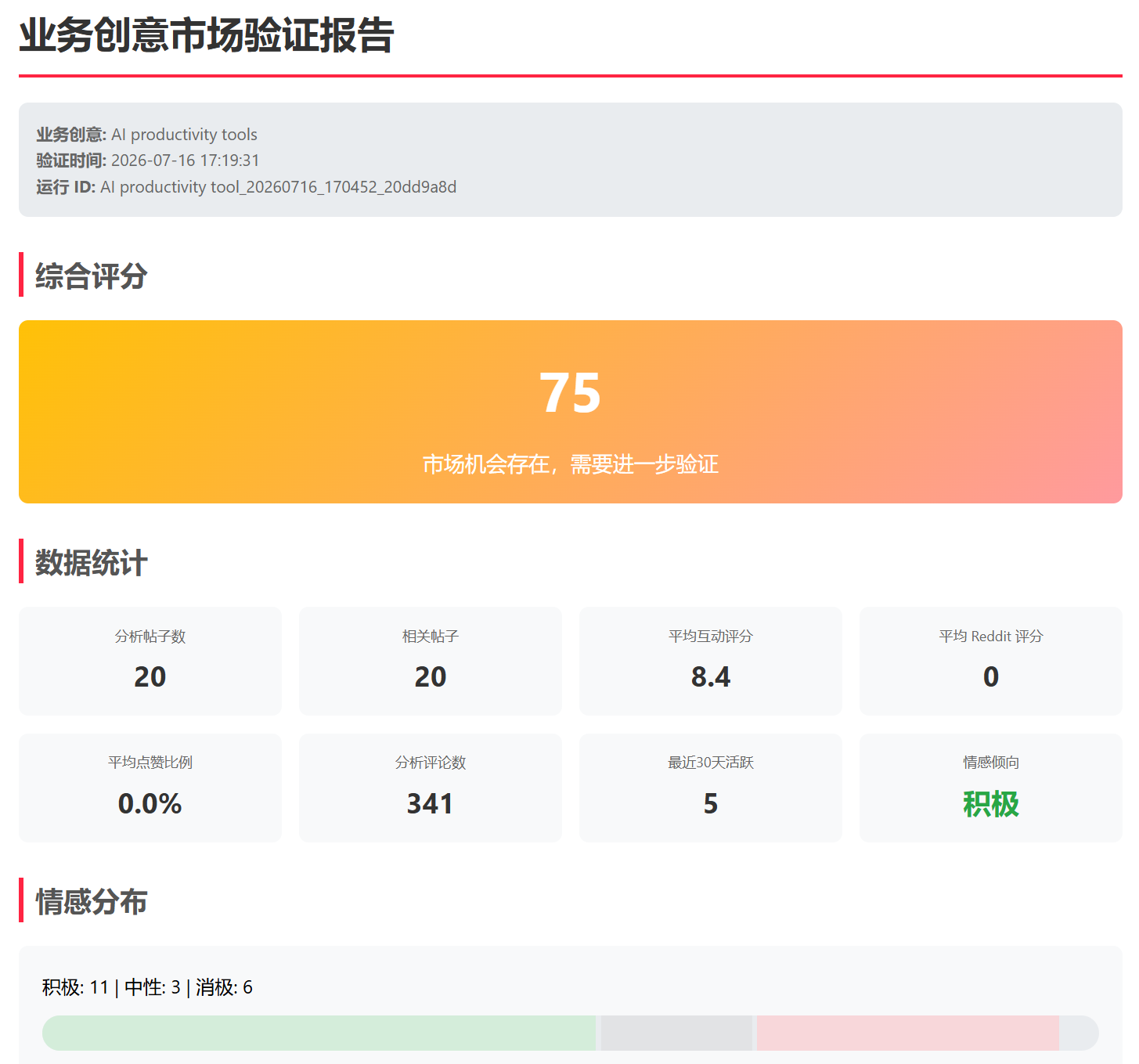The width and height of the screenshot is (1139, 1064).
Task: Click the 情感倾向 card label
Action: (991, 763)
